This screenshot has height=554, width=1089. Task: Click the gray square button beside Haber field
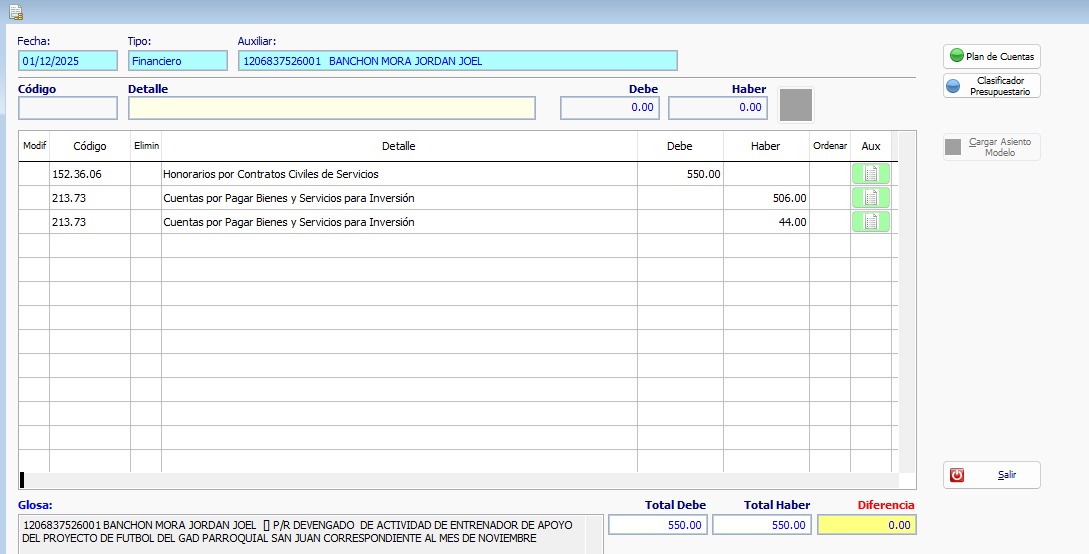796,106
